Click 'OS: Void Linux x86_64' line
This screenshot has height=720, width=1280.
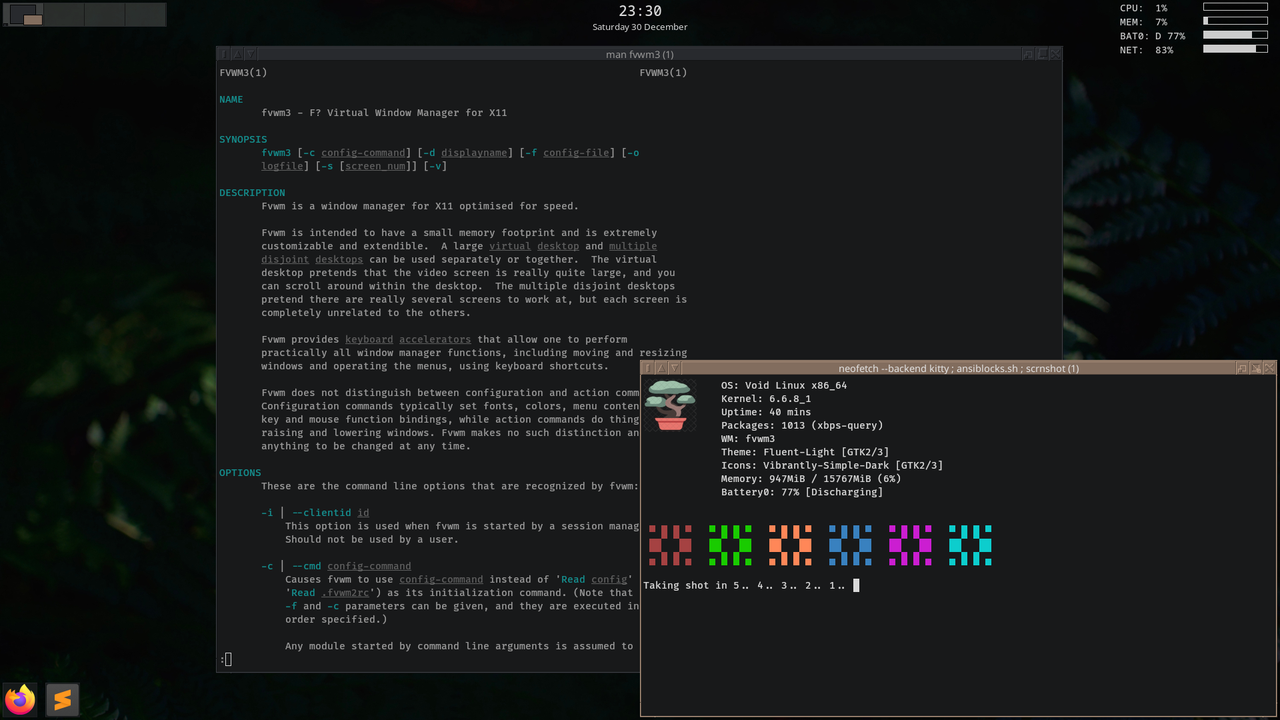(784, 385)
